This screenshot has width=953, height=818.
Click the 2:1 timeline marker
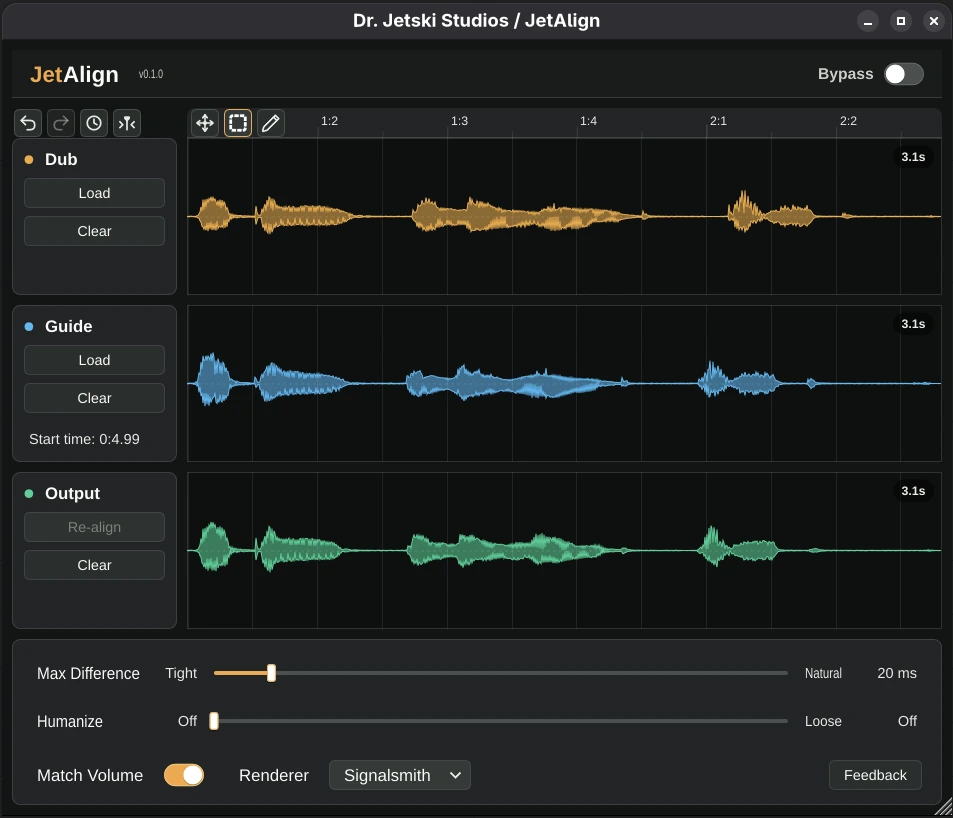[718, 121]
